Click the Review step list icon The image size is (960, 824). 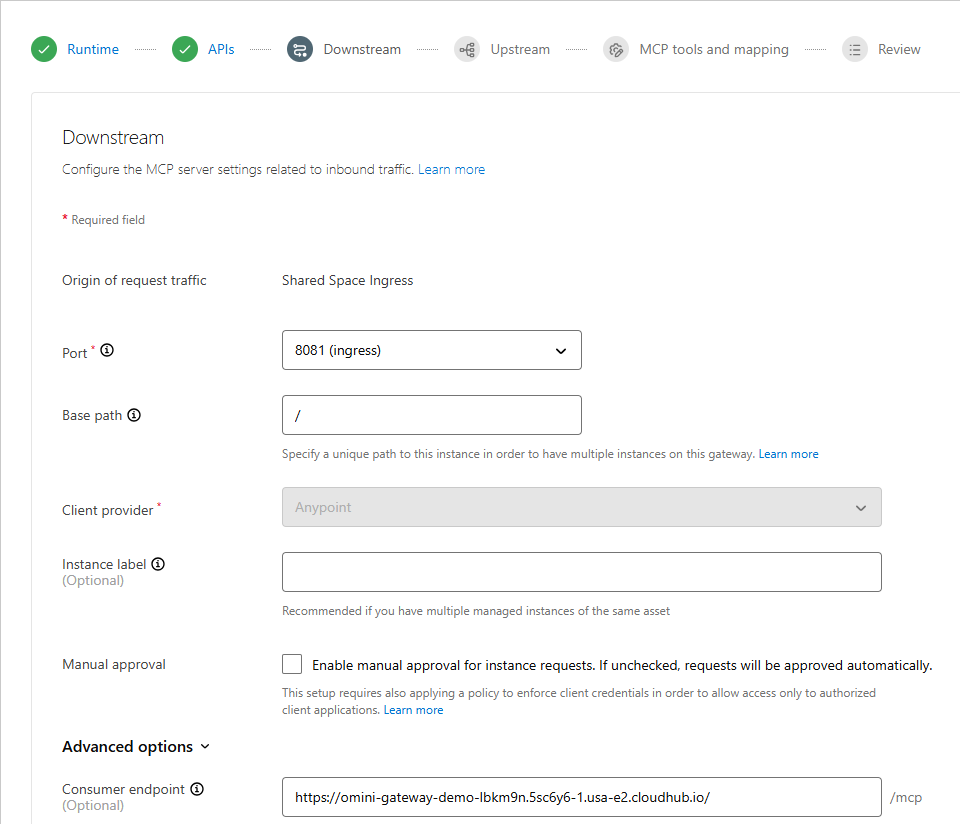855,49
